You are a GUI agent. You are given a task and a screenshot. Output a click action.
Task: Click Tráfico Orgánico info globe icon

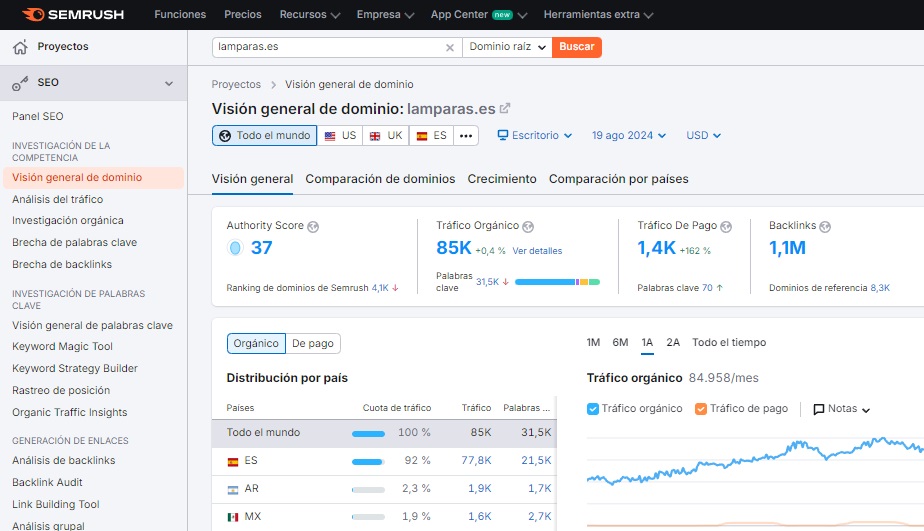pos(528,226)
